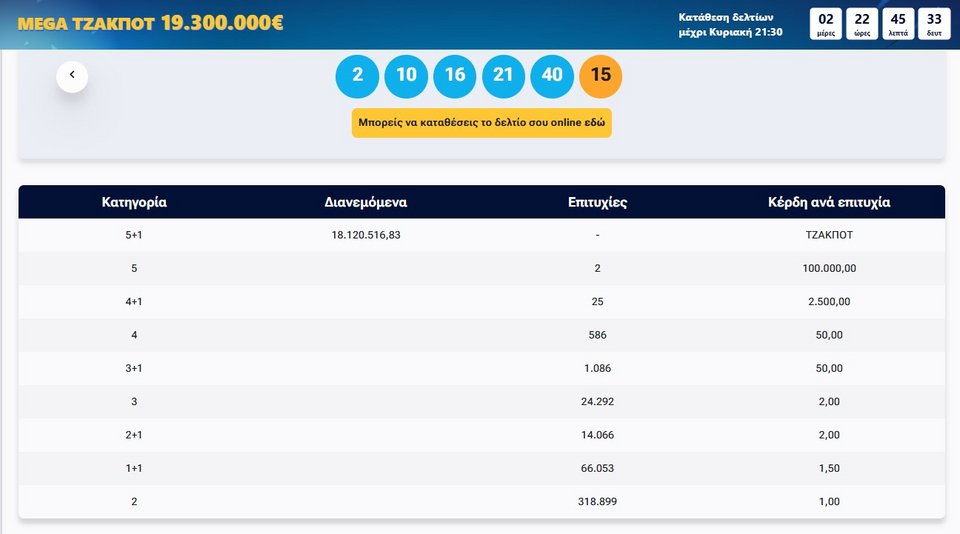Open the online ticket submission yellow button
The width and height of the screenshot is (960, 534).
coord(482,122)
